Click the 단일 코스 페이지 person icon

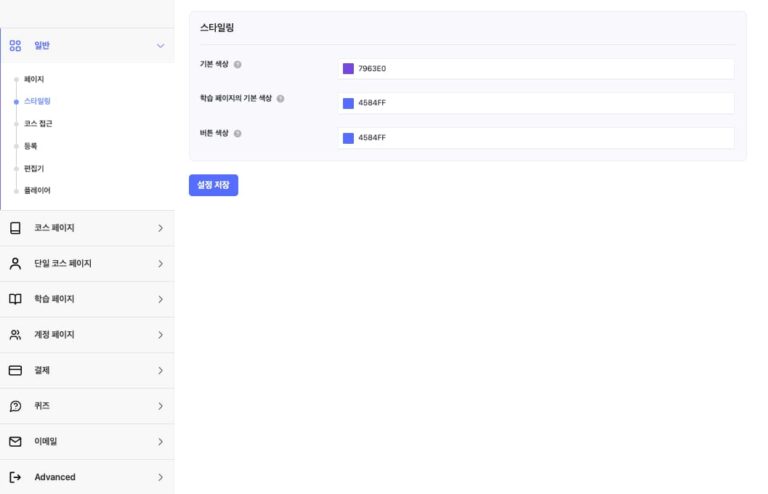click(15, 264)
